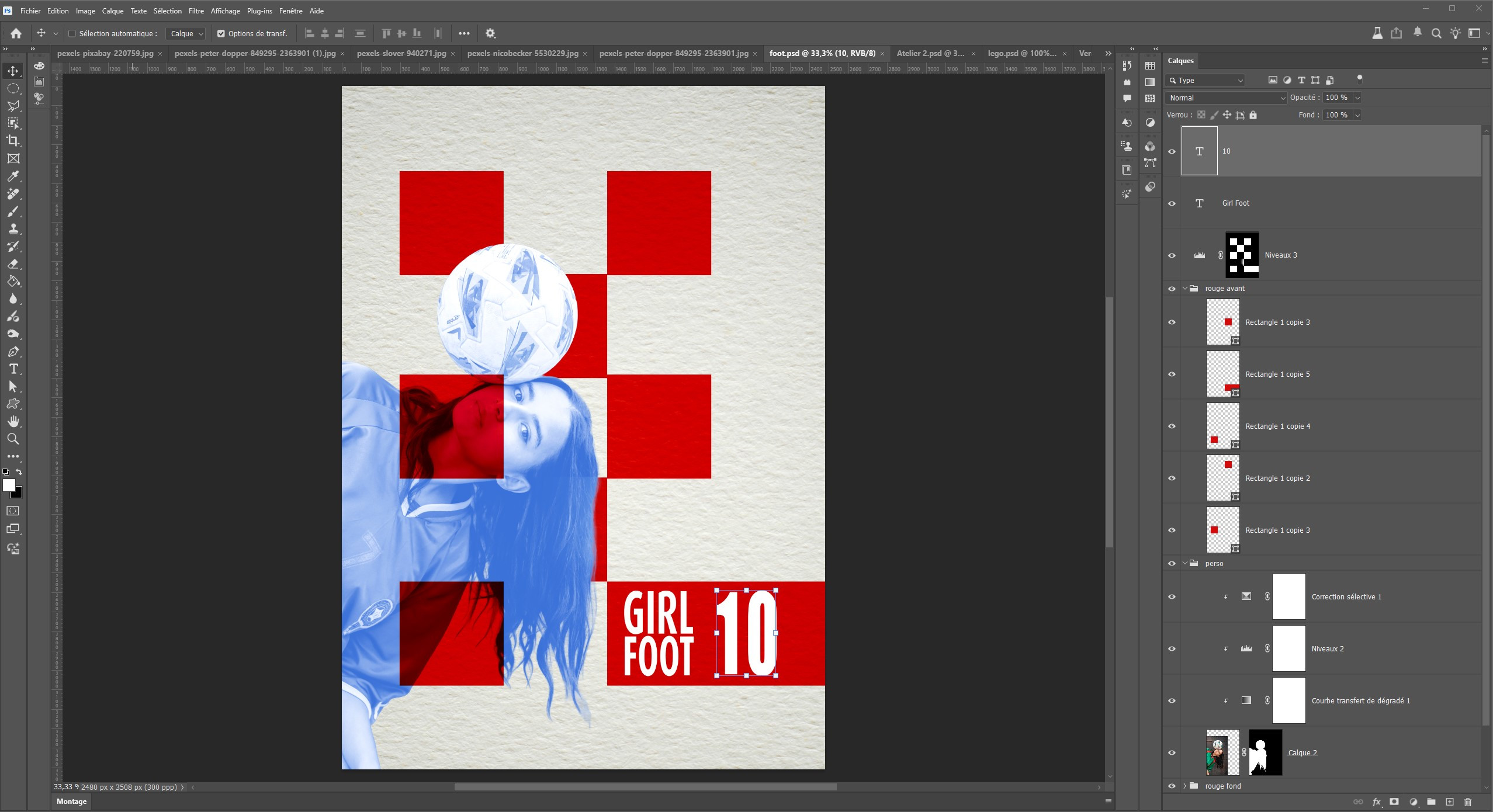The image size is (1493, 812).
Task: Expand the rouge fond layer group
Action: click(1185, 786)
